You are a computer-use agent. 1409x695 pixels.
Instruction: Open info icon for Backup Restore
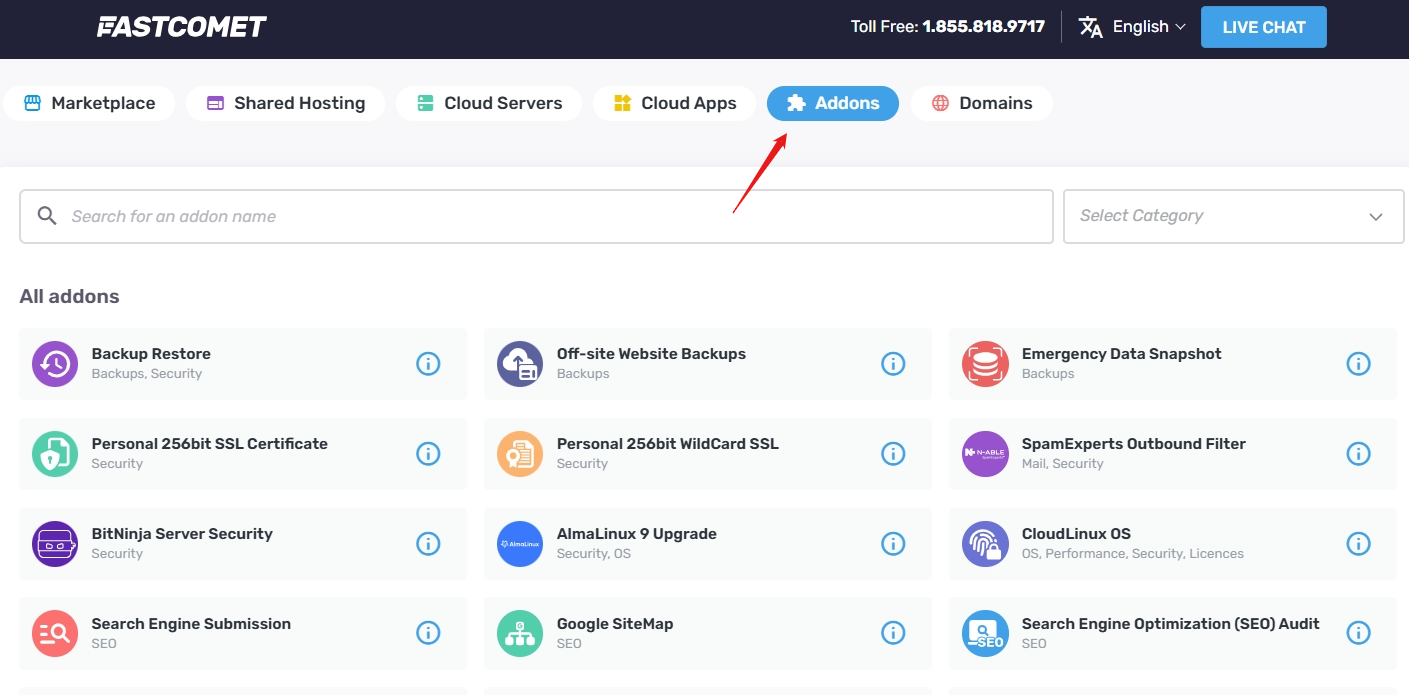click(428, 364)
